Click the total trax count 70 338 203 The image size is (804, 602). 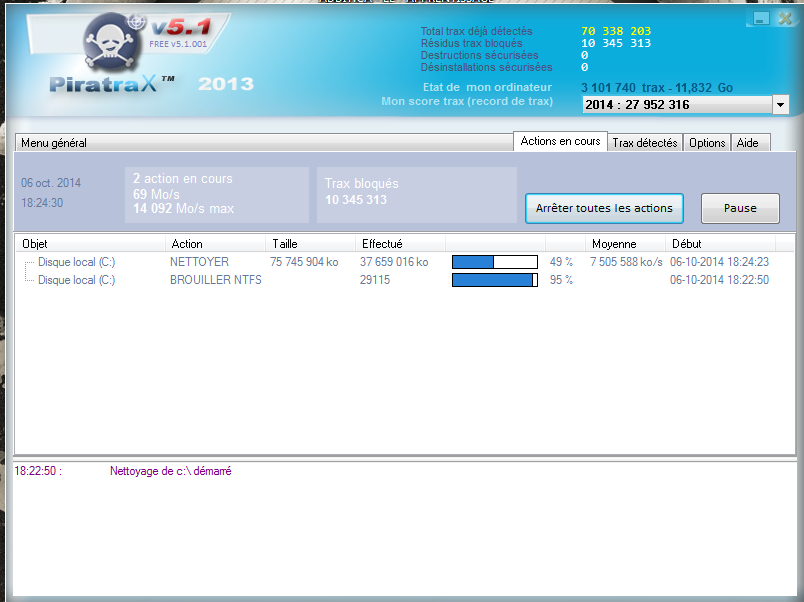tap(616, 31)
